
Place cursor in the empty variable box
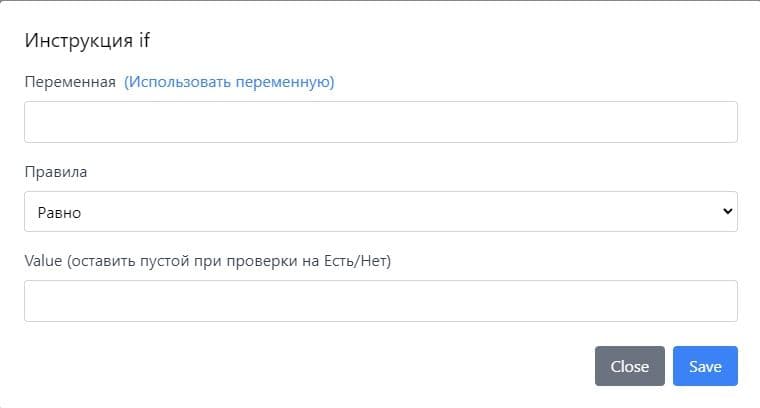tap(380, 122)
